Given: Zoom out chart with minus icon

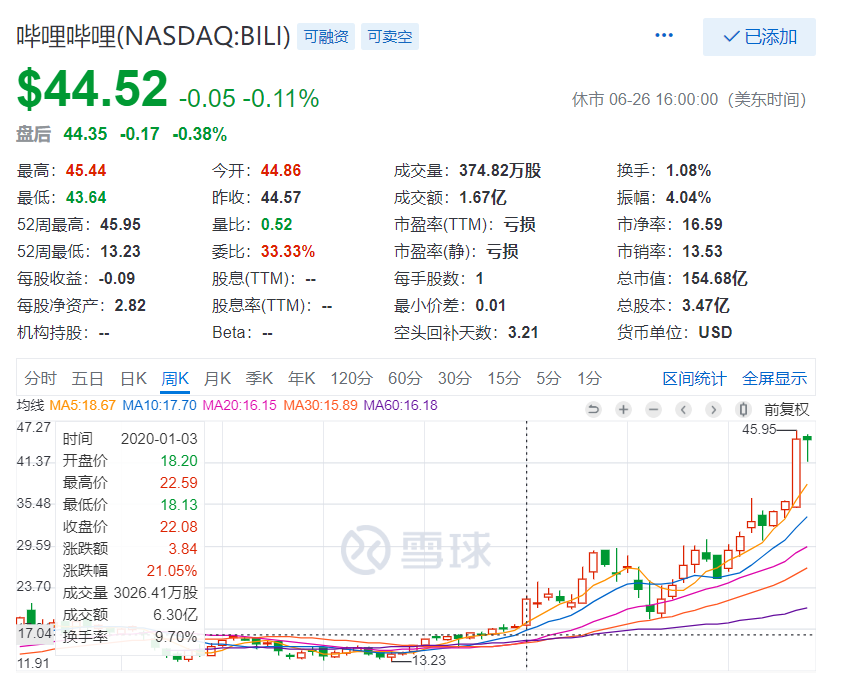Looking at the screenshot, I should point(653,409).
